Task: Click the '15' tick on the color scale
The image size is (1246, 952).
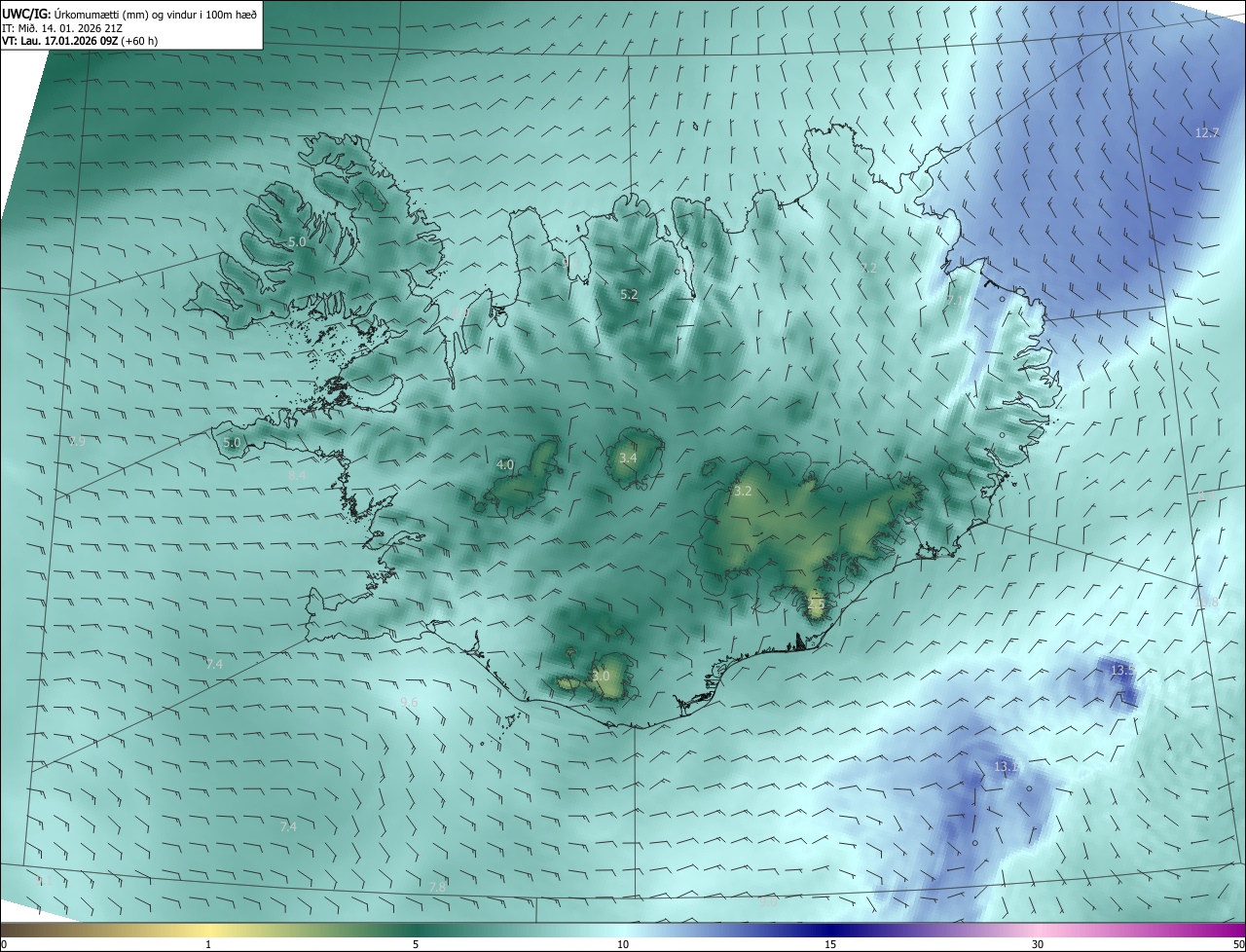Action: 830,944
